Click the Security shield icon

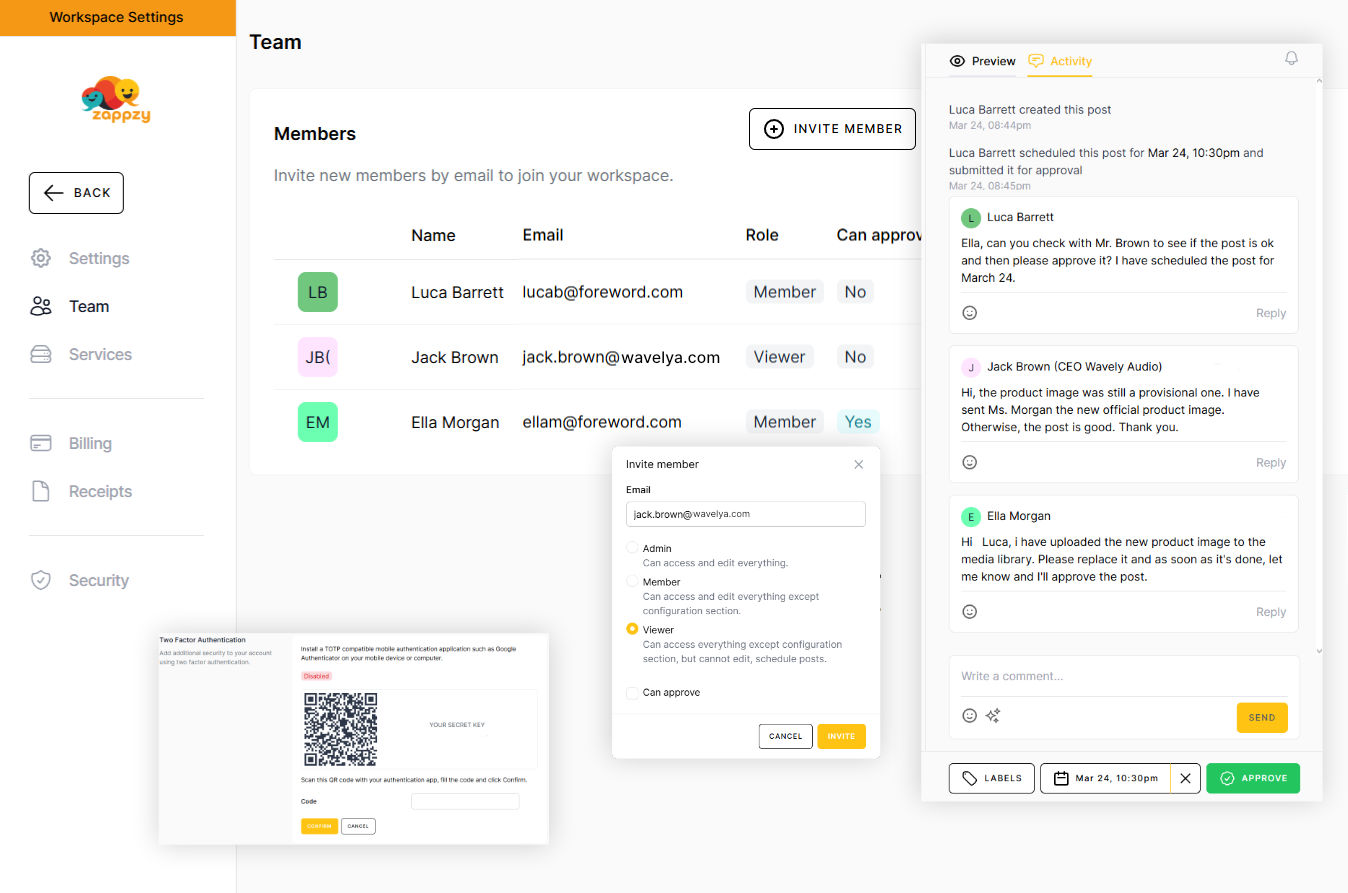click(x=41, y=580)
